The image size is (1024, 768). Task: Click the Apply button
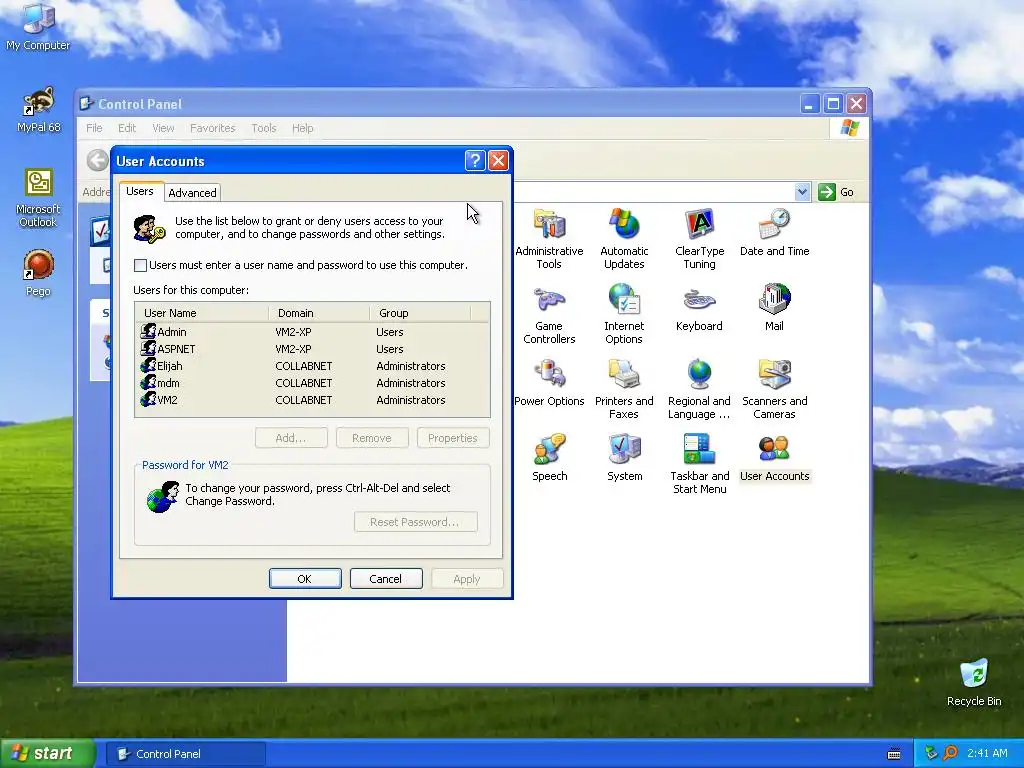[467, 579]
